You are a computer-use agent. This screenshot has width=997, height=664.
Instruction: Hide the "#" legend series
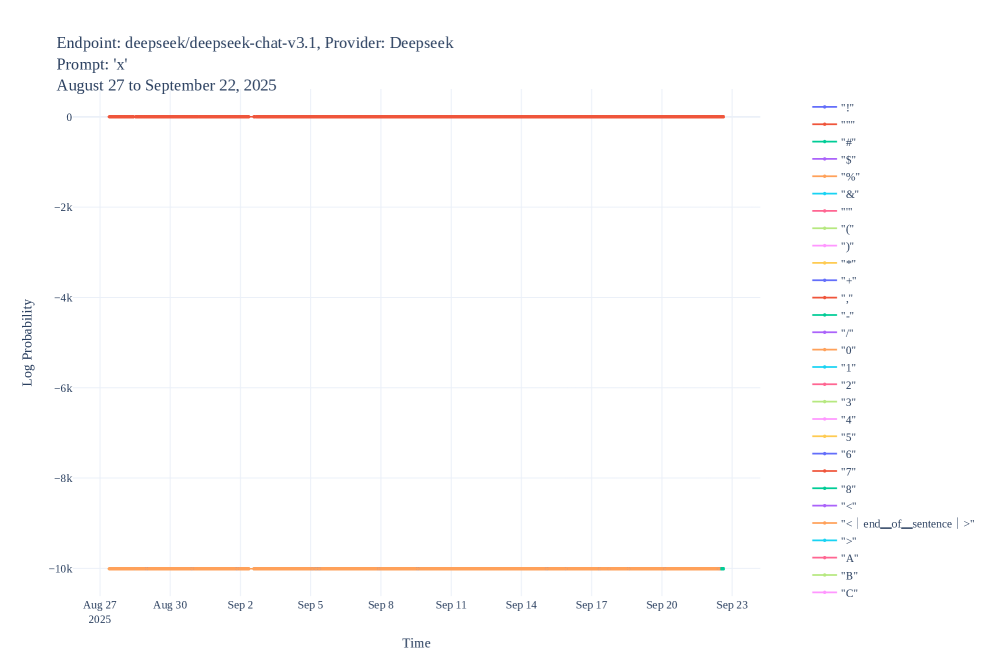coord(848,142)
